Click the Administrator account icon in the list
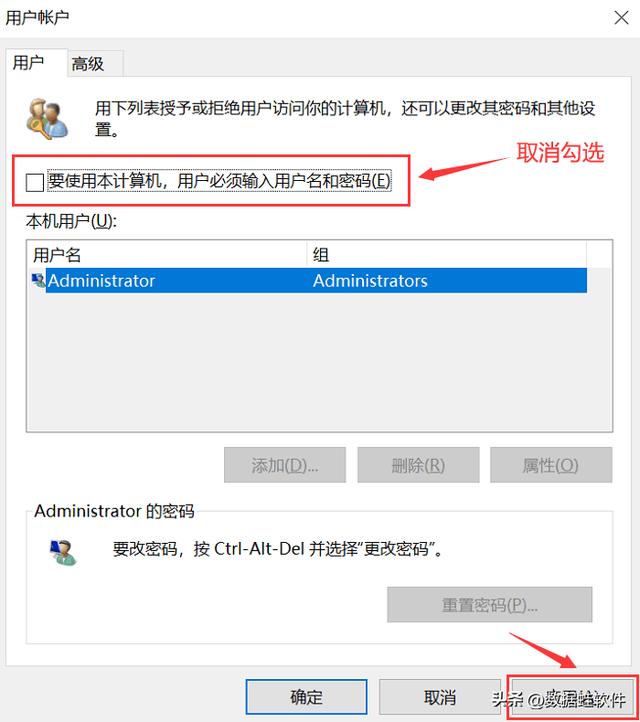 pyautogui.click(x=38, y=280)
